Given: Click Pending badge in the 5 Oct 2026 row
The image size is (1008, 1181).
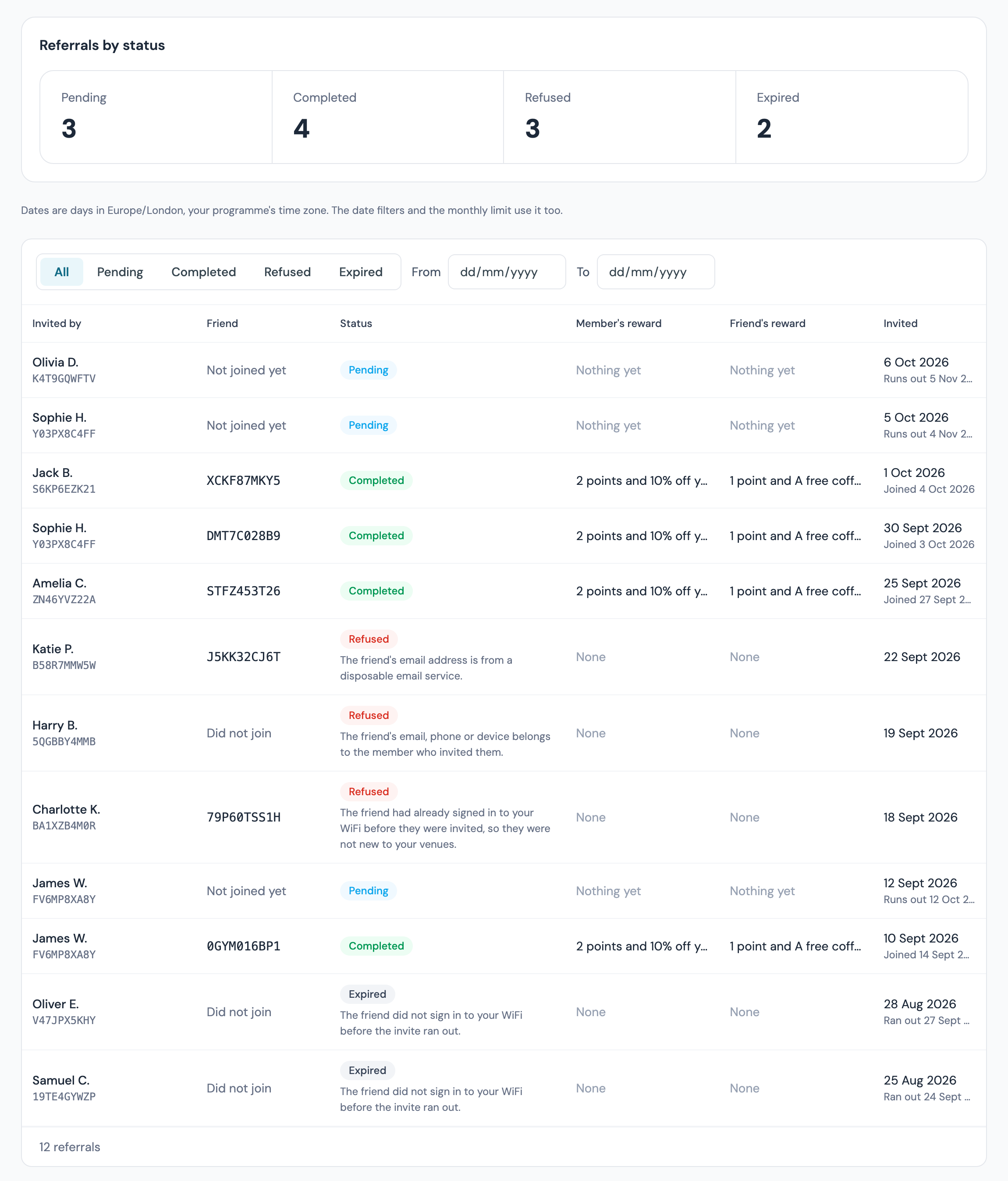Looking at the screenshot, I should click(x=368, y=425).
